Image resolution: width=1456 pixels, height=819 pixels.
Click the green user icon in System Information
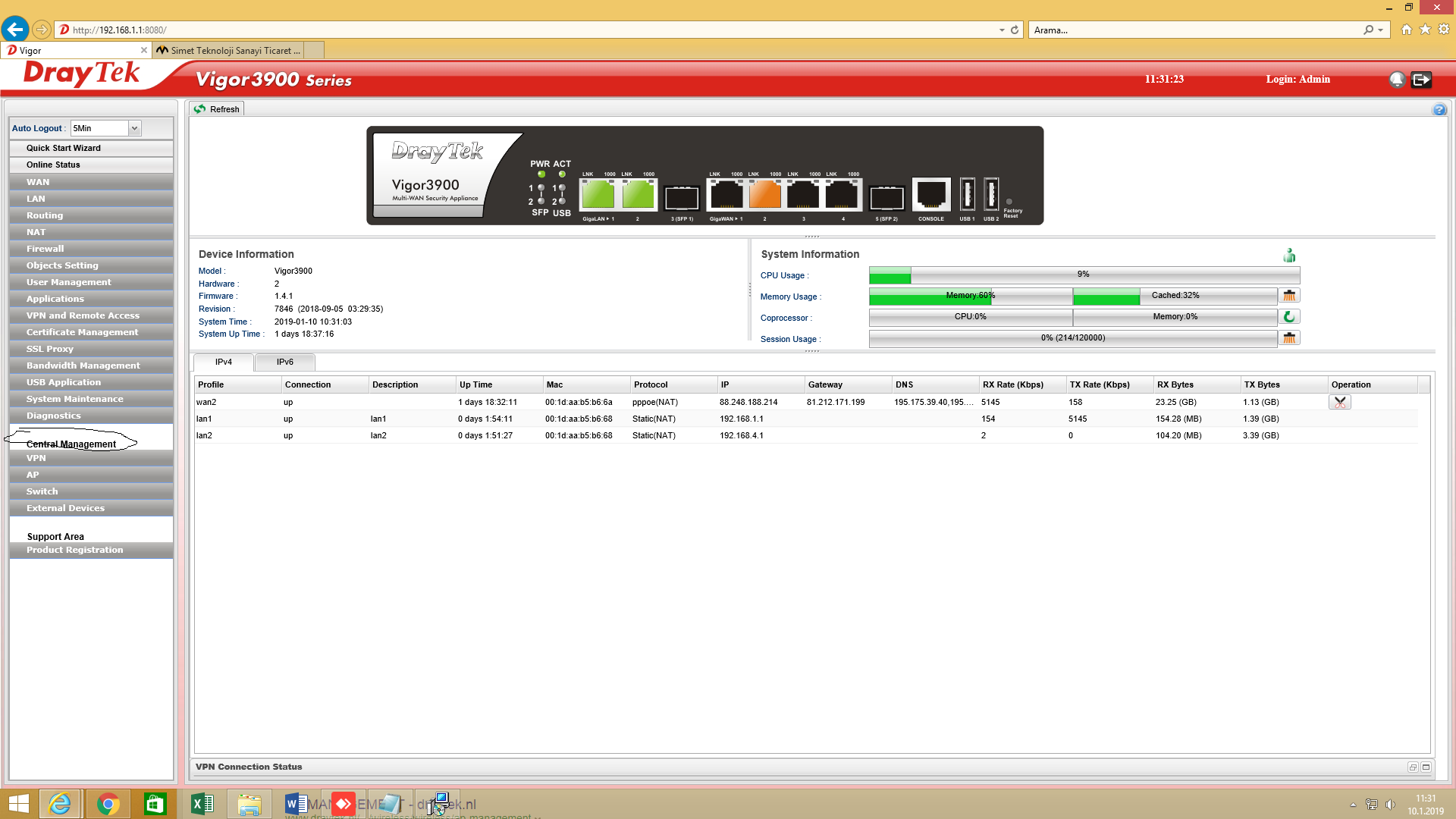point(1289,256)
